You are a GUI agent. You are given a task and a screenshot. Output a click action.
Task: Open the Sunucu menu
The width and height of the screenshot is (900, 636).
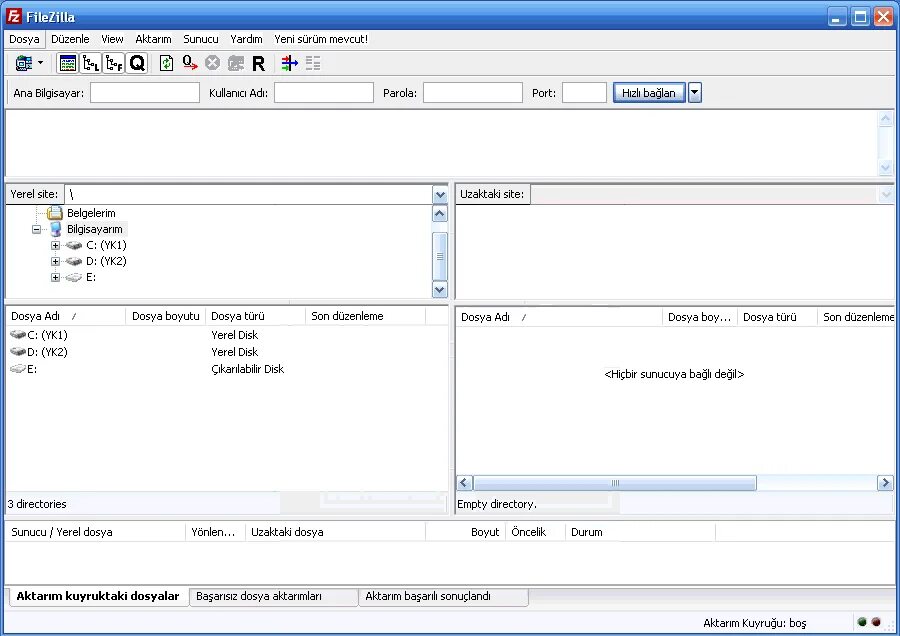200,39
